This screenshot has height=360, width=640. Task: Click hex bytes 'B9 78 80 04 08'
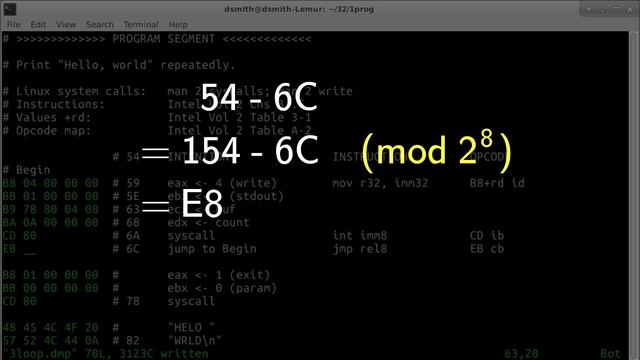50,209
